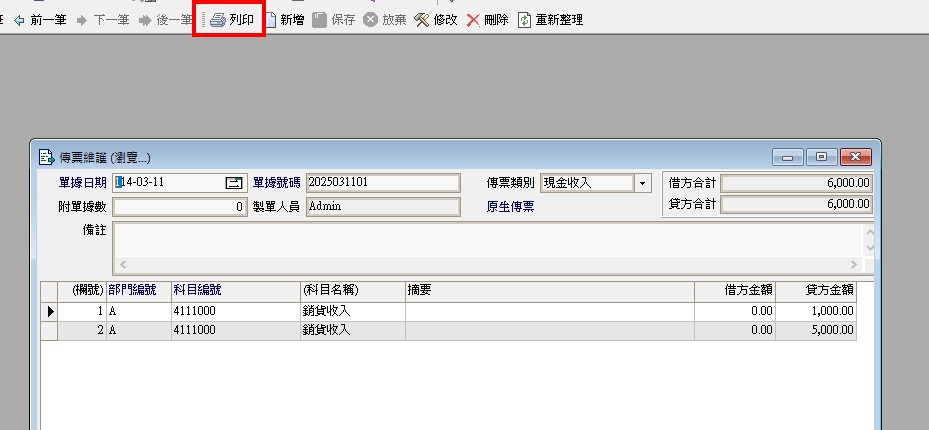
Task: Click the 列印 print icon
Action: point(218,20)
